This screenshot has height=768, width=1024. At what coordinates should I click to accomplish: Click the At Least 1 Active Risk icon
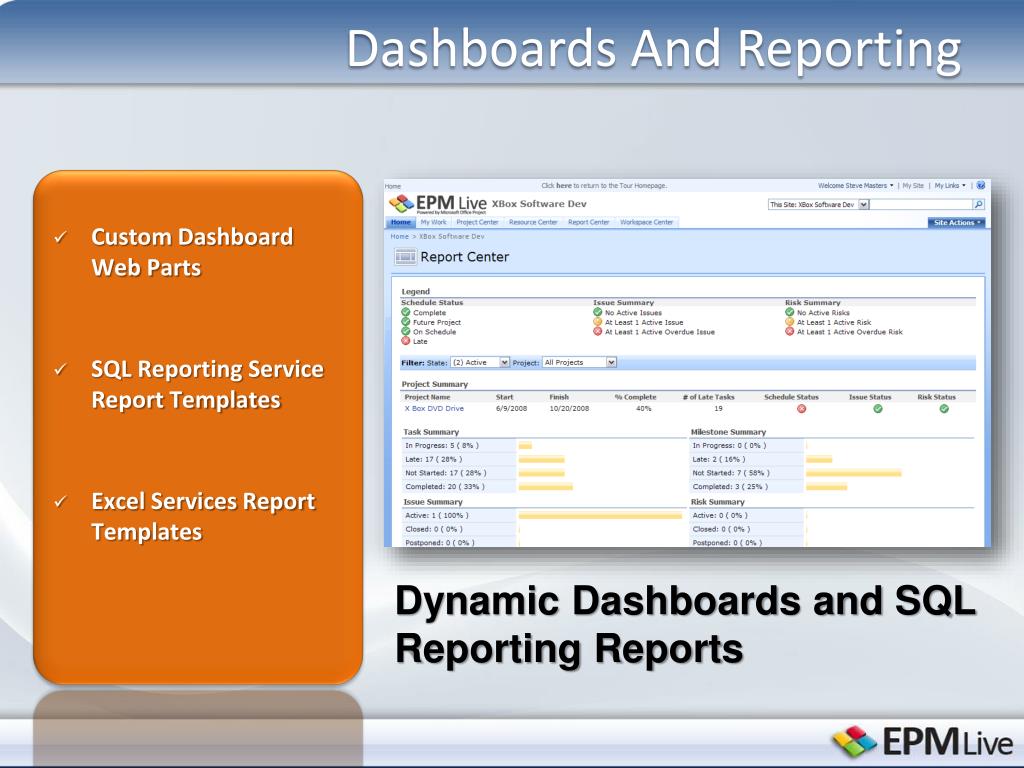tap(790, 322)
